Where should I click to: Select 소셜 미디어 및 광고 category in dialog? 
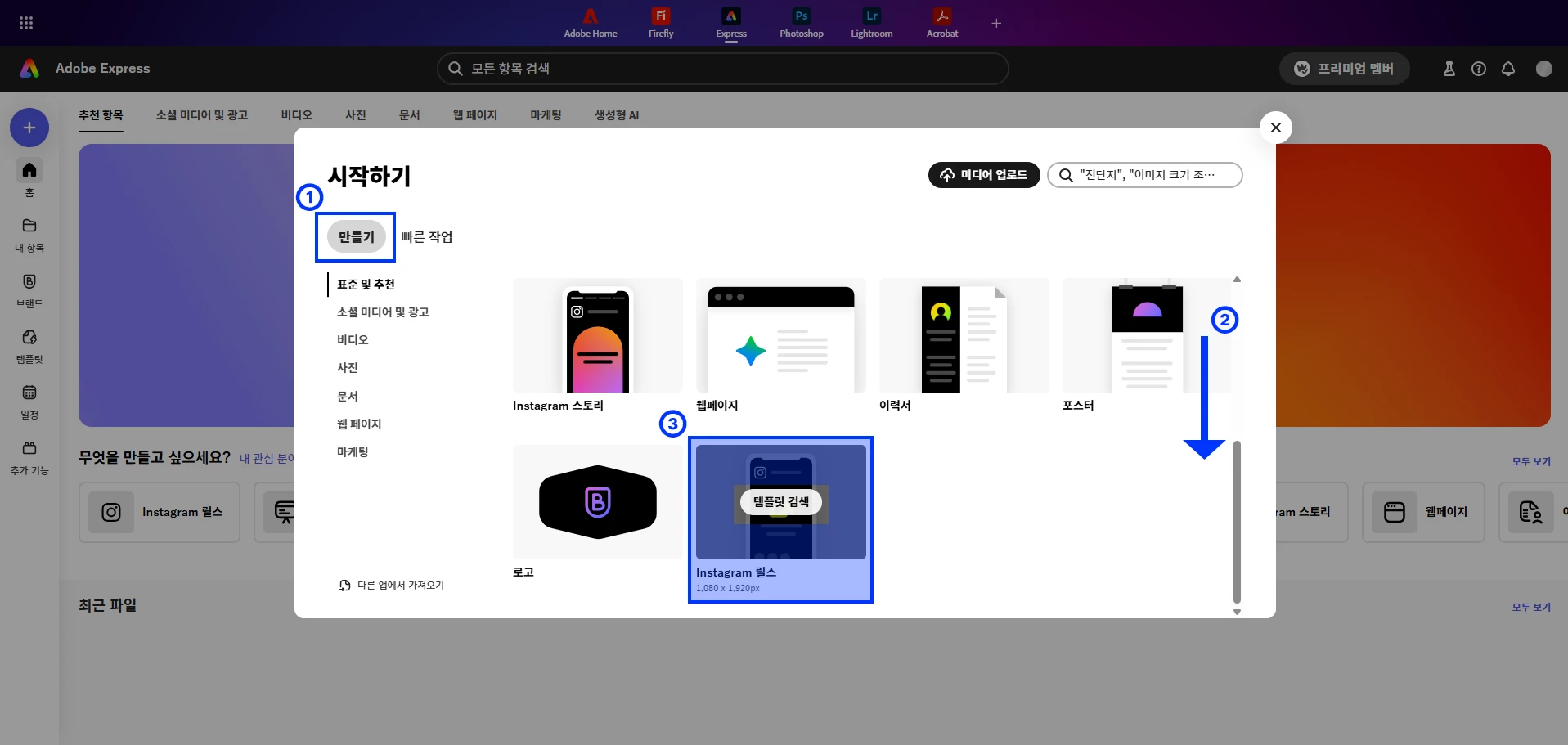tap(383, 312)
